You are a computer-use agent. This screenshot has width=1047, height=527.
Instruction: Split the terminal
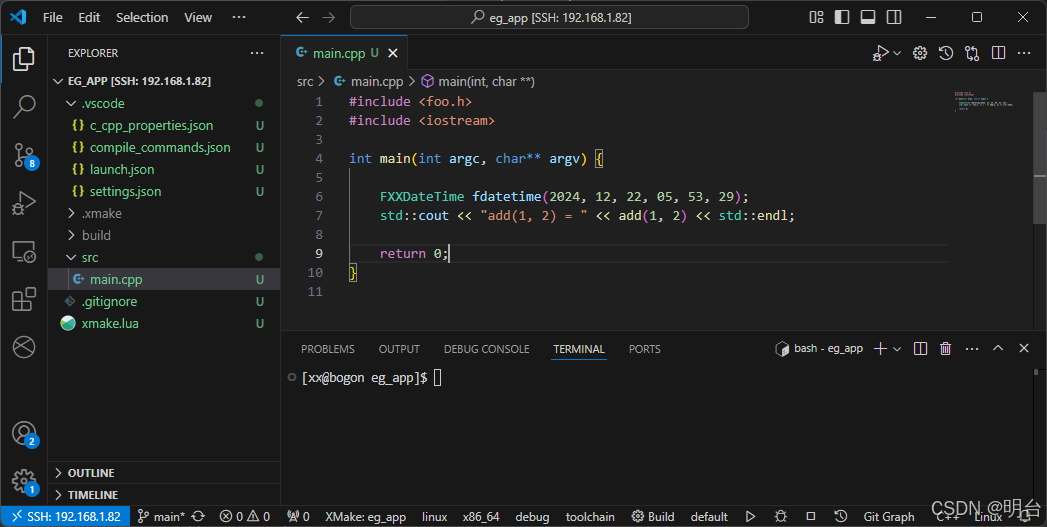920,348
